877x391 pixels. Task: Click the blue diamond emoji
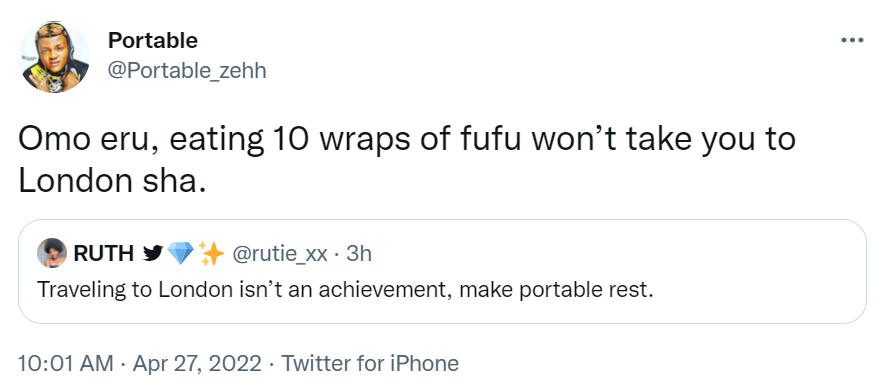(x=181, y=254)
